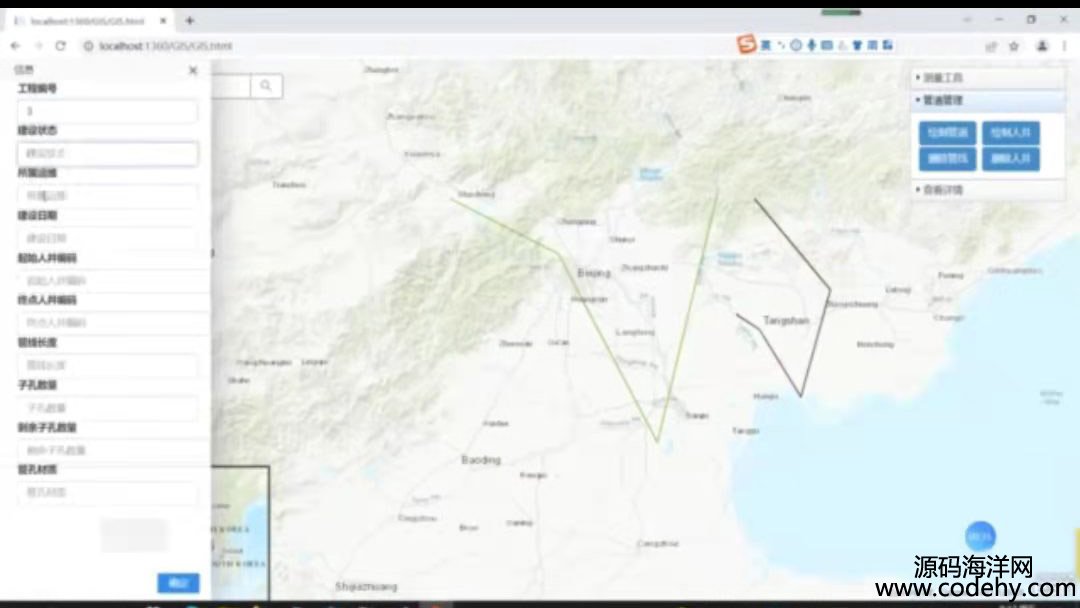Click the map search text box
This screenshot has width=1080, height=608.
231,86
